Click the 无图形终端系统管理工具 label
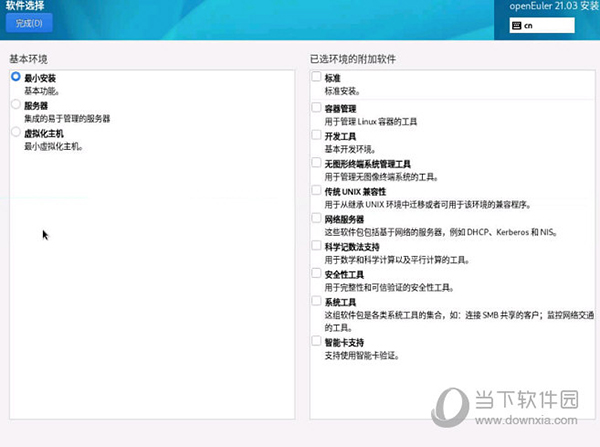This screenshot has height=447, width=600. (x=368, y=164)
